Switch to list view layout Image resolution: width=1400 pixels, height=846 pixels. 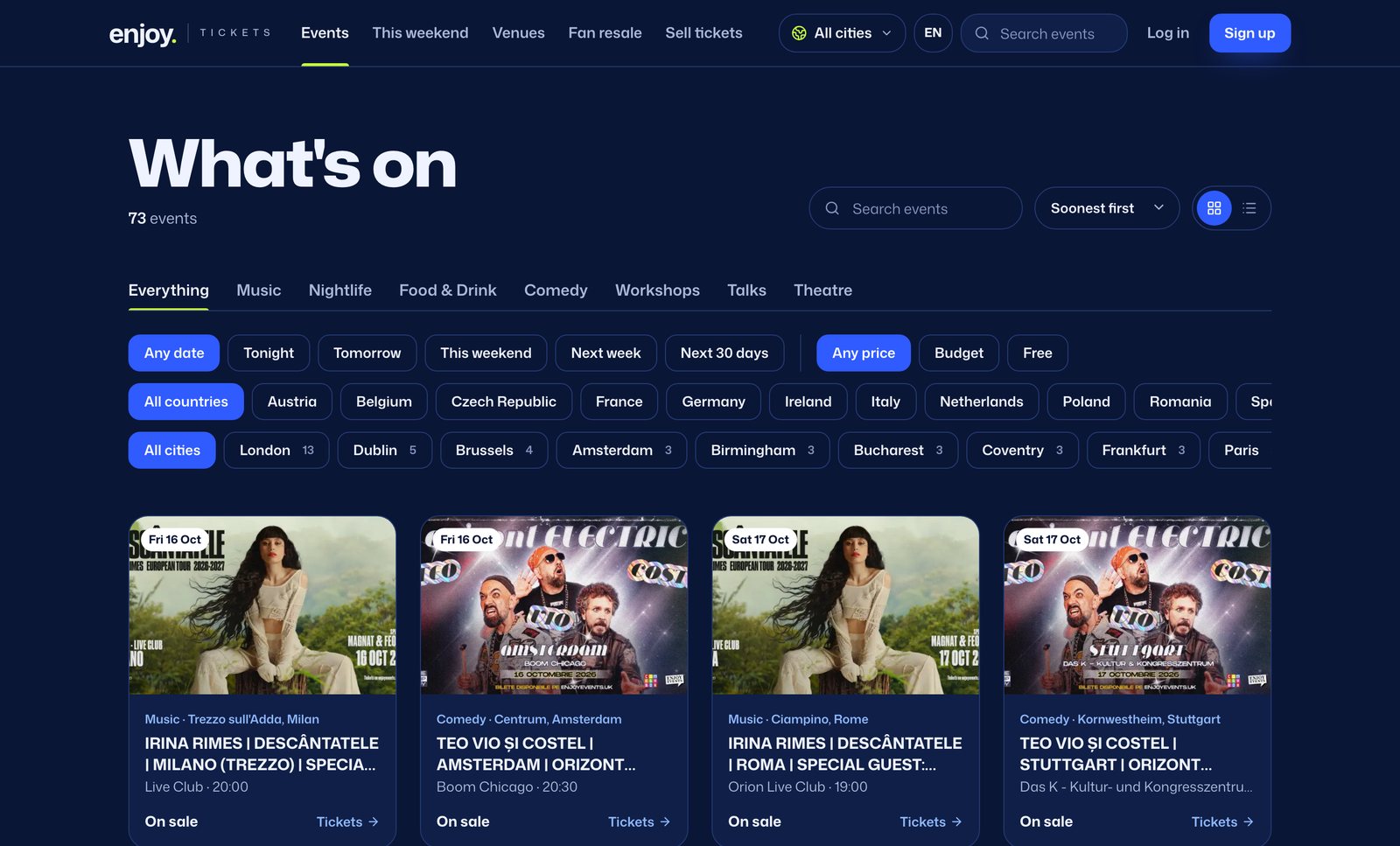[x=1249, y=208]
